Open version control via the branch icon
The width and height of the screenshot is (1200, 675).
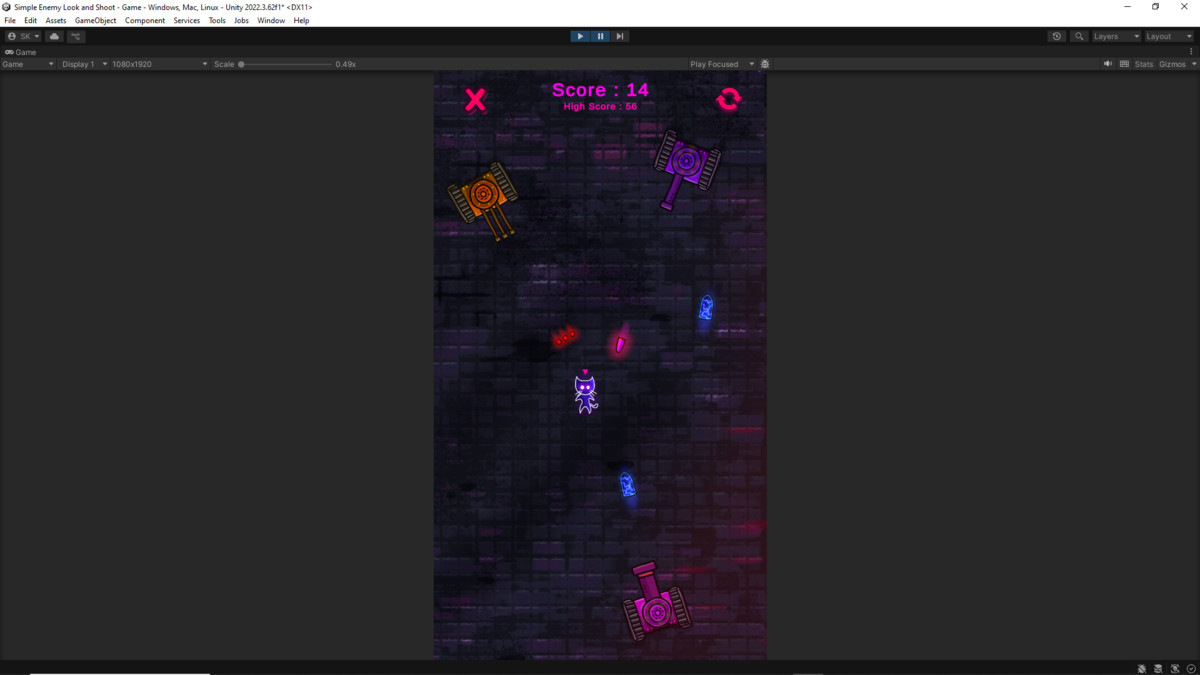tap(75, 36)
